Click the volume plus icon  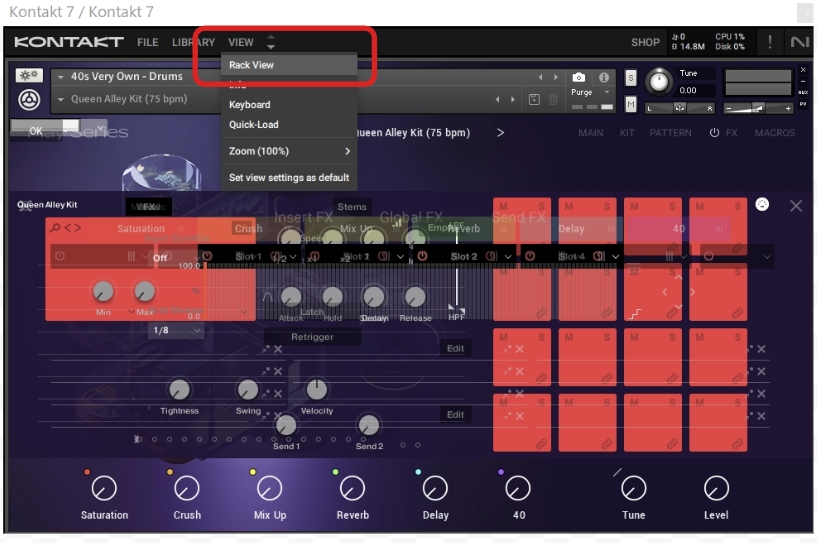point(788,108)
